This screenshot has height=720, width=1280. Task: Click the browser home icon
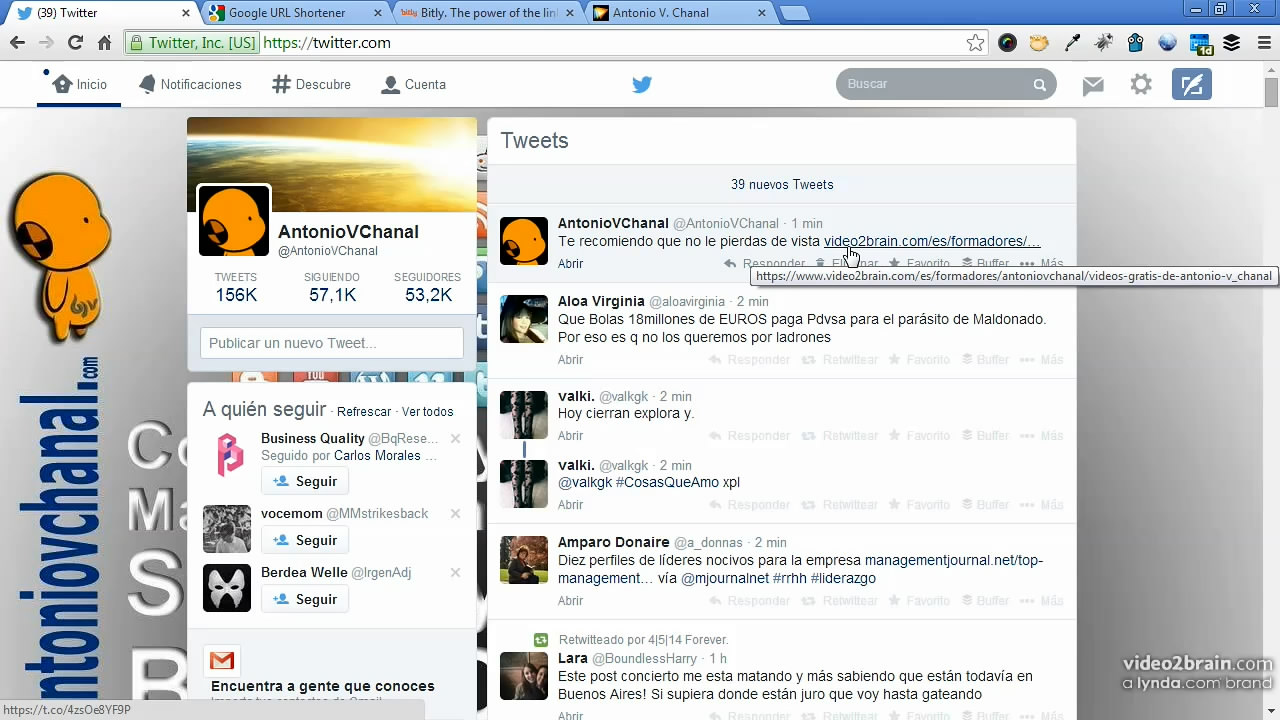click(104, 43)
